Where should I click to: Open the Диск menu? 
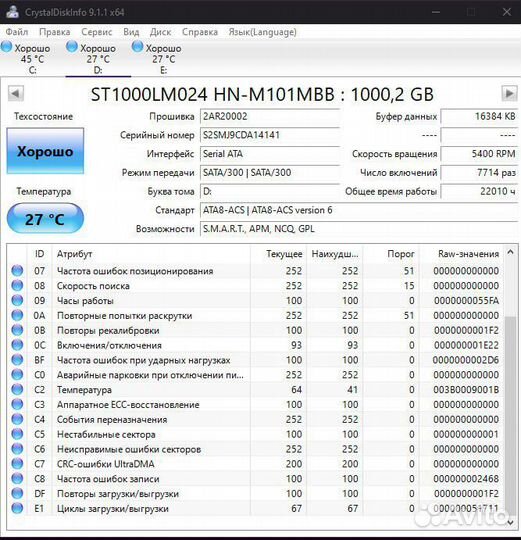[160, 32]
